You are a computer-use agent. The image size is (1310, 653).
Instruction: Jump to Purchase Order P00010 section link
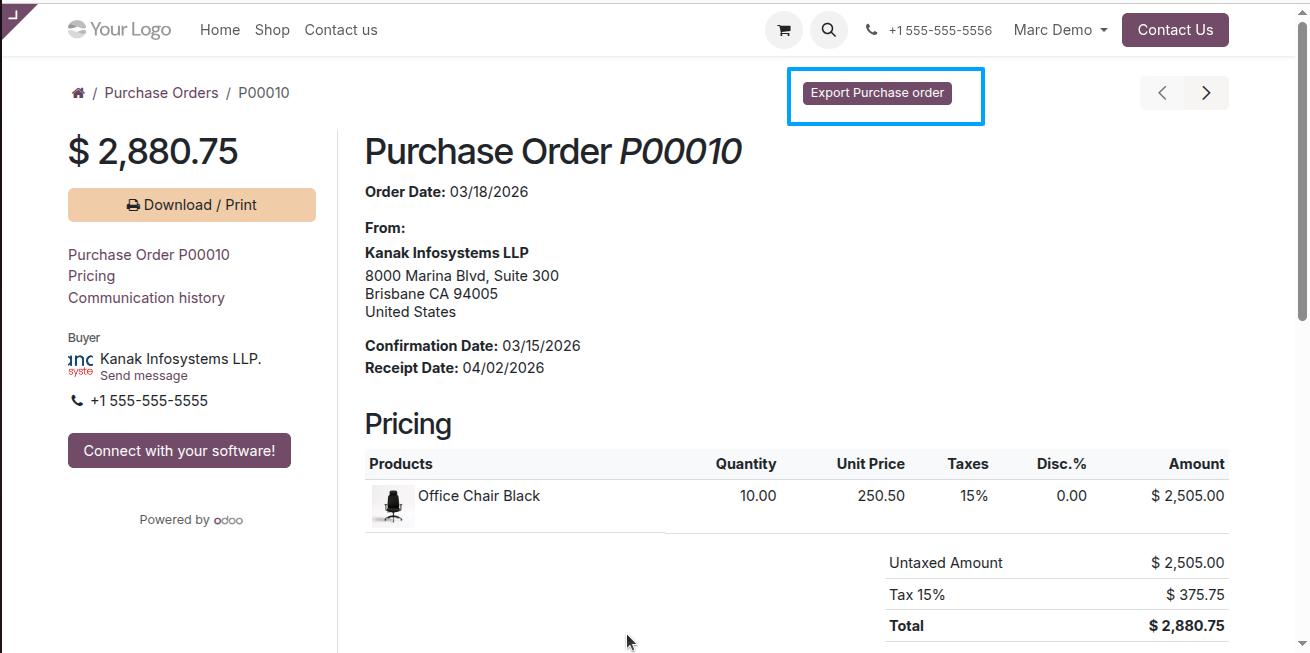tap(149, 255)
